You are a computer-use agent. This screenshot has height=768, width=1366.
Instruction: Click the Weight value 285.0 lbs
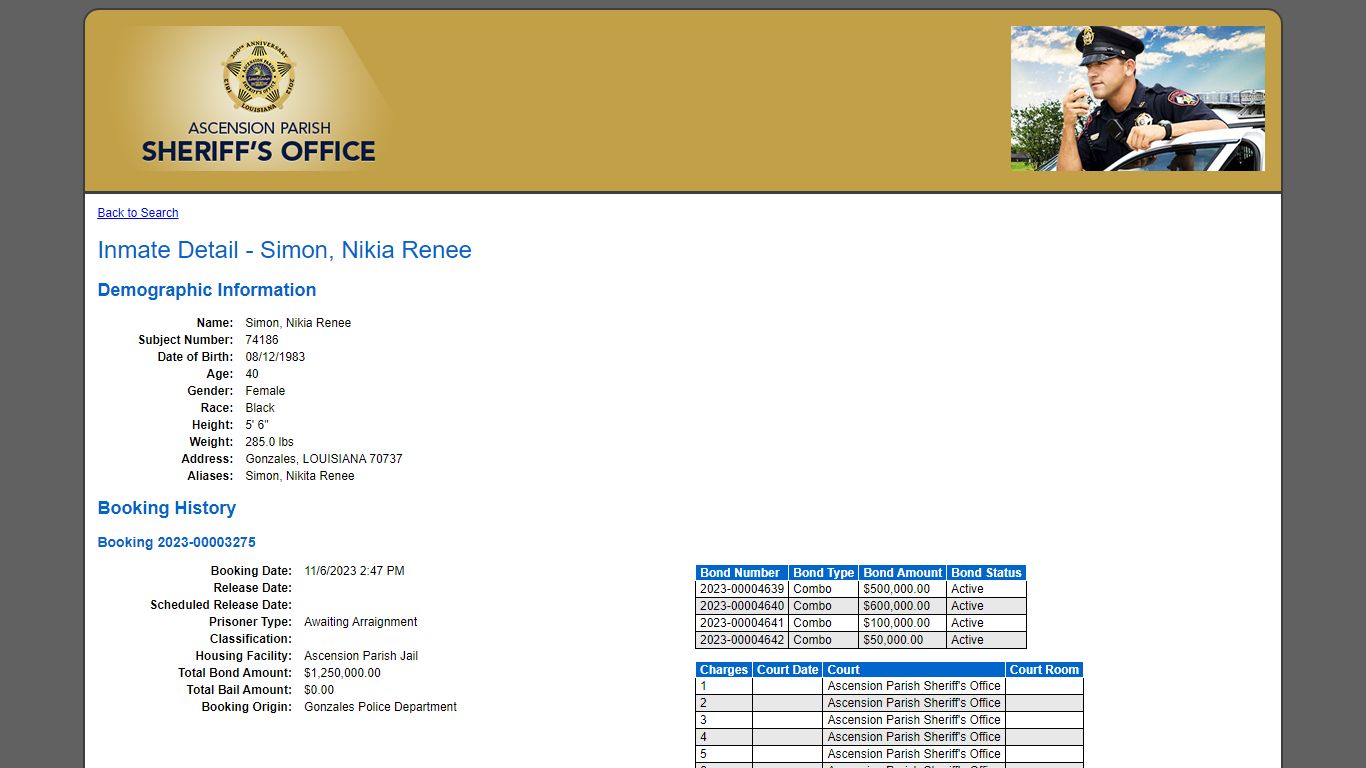270,442
